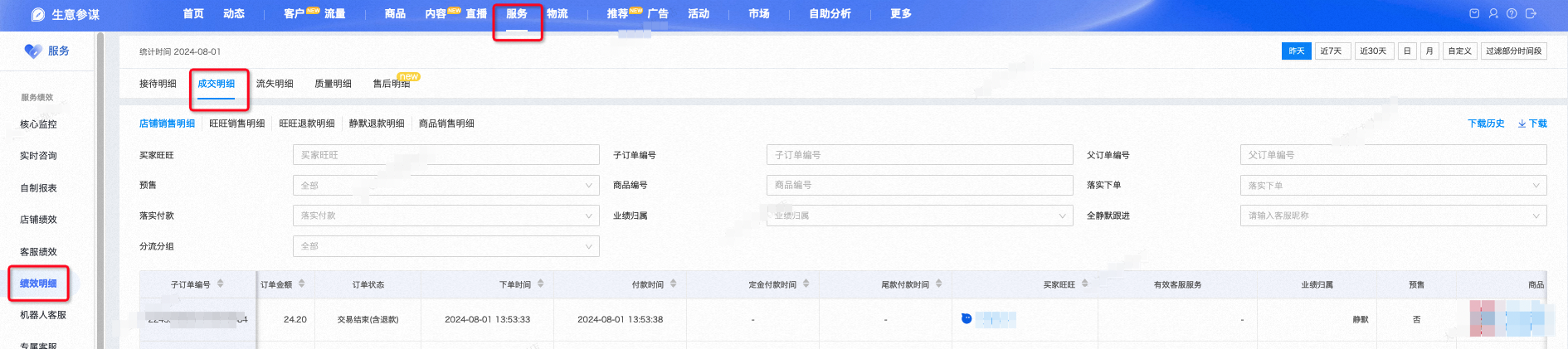The image size is (1568, 349).
Task: Switch to 售后明细 tab
Action: tap(392, 84)
